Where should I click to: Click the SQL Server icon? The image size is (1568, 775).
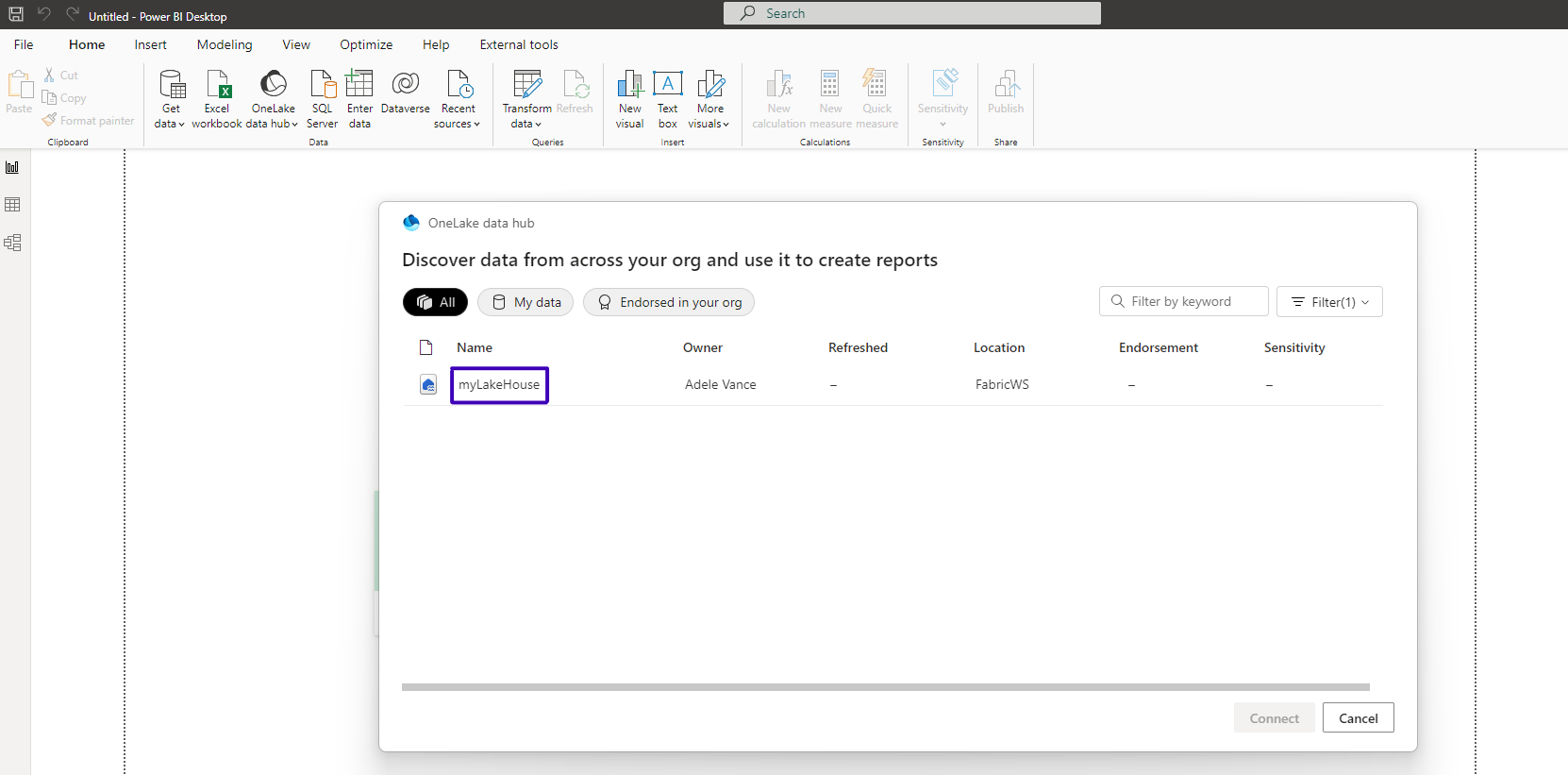point(322,85)
